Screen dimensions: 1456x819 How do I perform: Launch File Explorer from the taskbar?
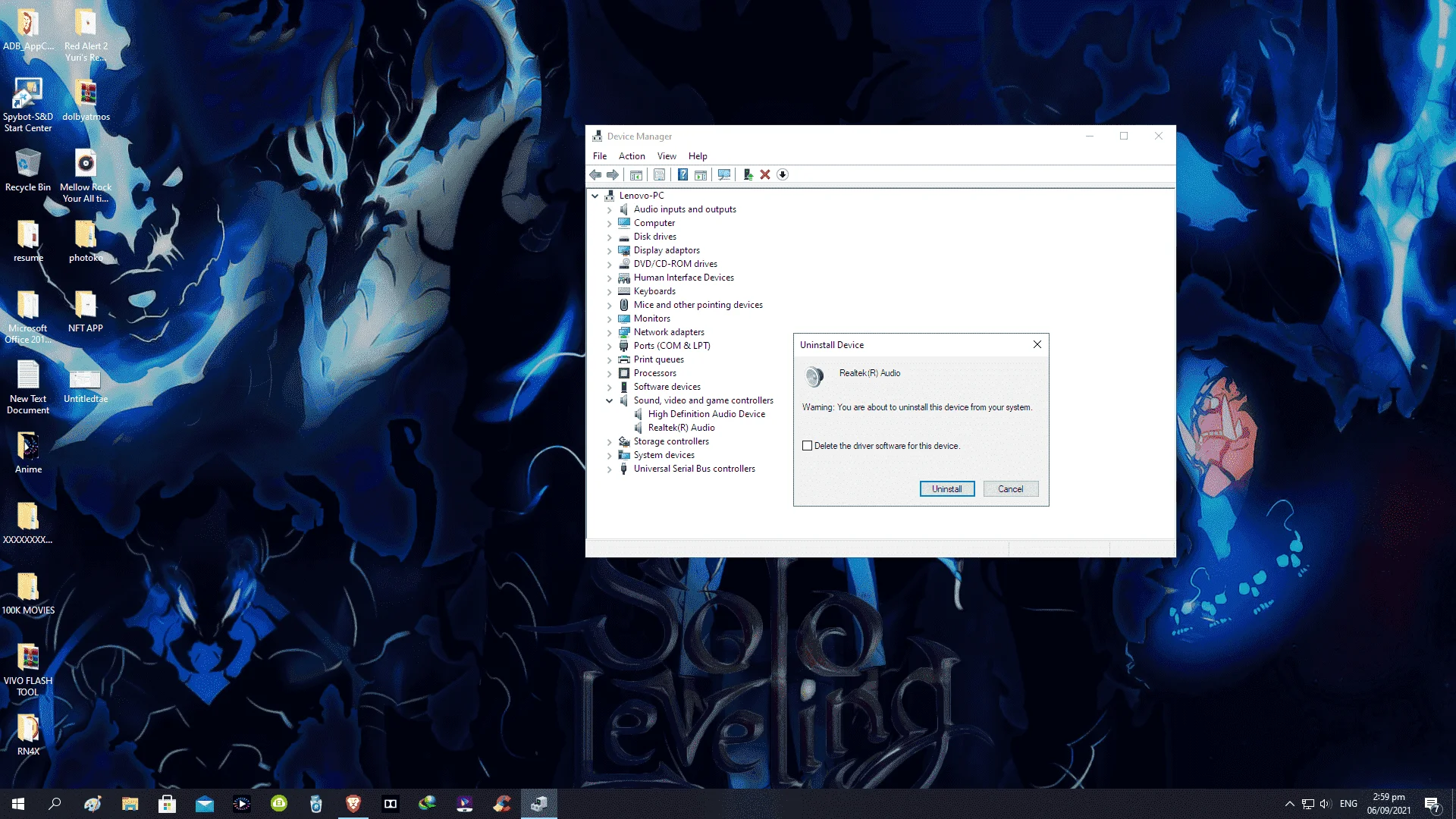pos(130,804)
